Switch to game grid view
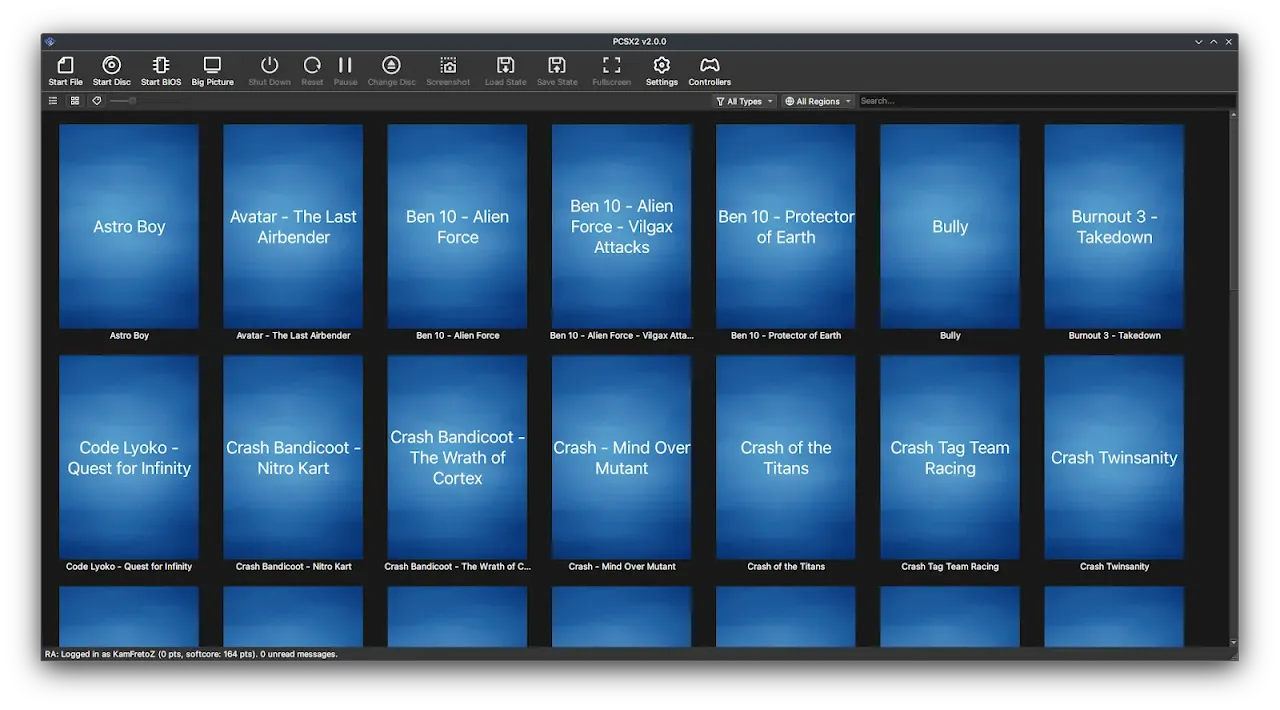Screen dimensions: 1280x710 click(x=75, y=101)
